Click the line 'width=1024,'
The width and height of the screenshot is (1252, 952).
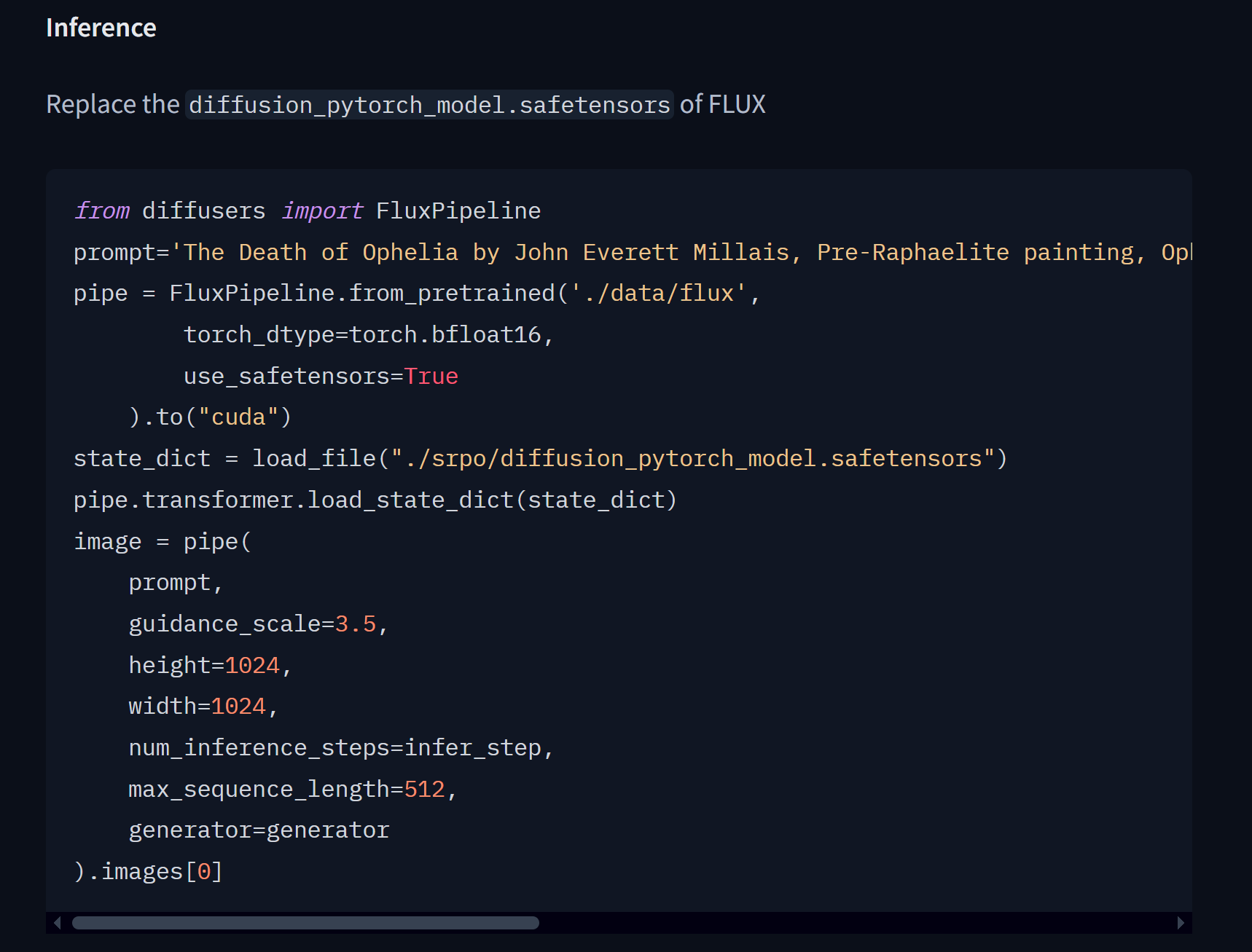(203, 707)
